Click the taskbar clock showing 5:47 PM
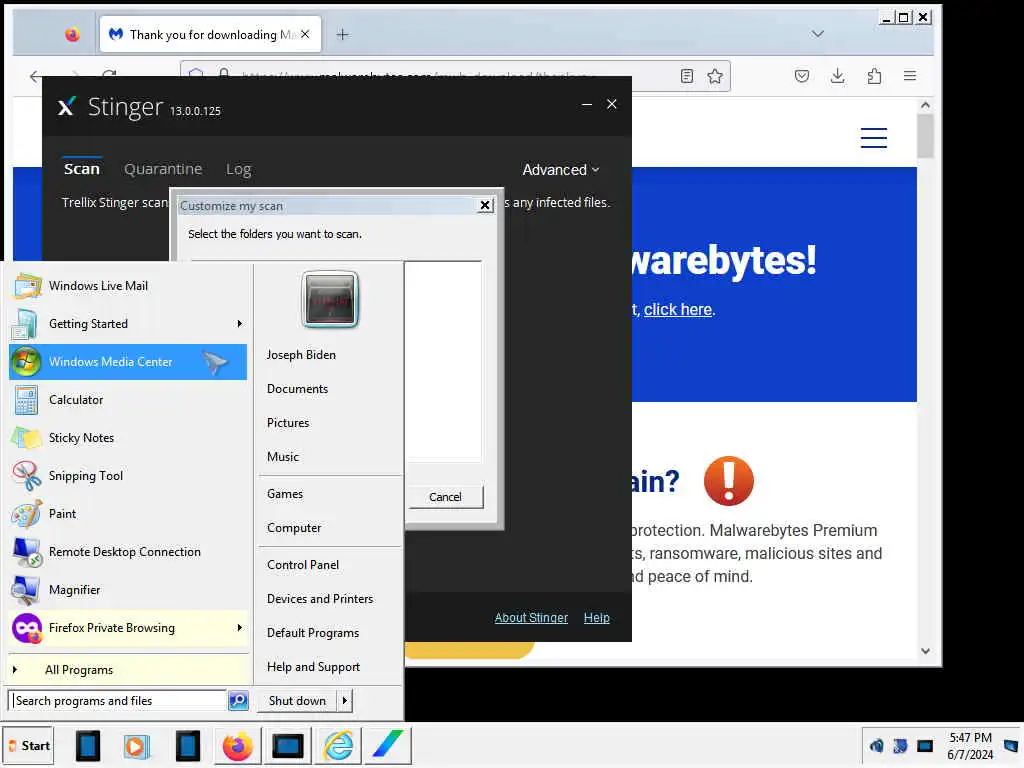 (x=970, y=746)
